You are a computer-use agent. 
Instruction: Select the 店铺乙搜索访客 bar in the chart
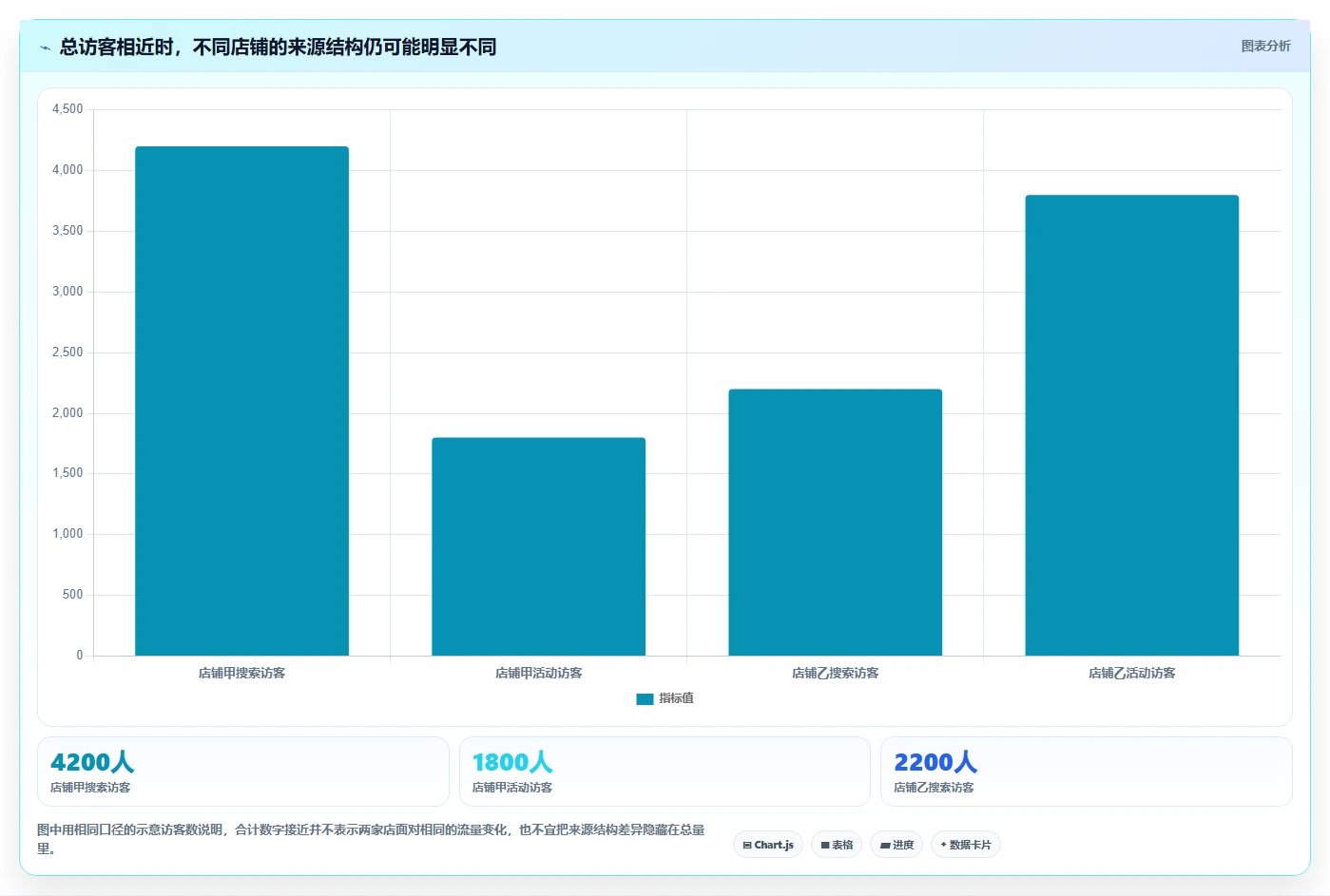pyautogui.click(x=835, y=523)
